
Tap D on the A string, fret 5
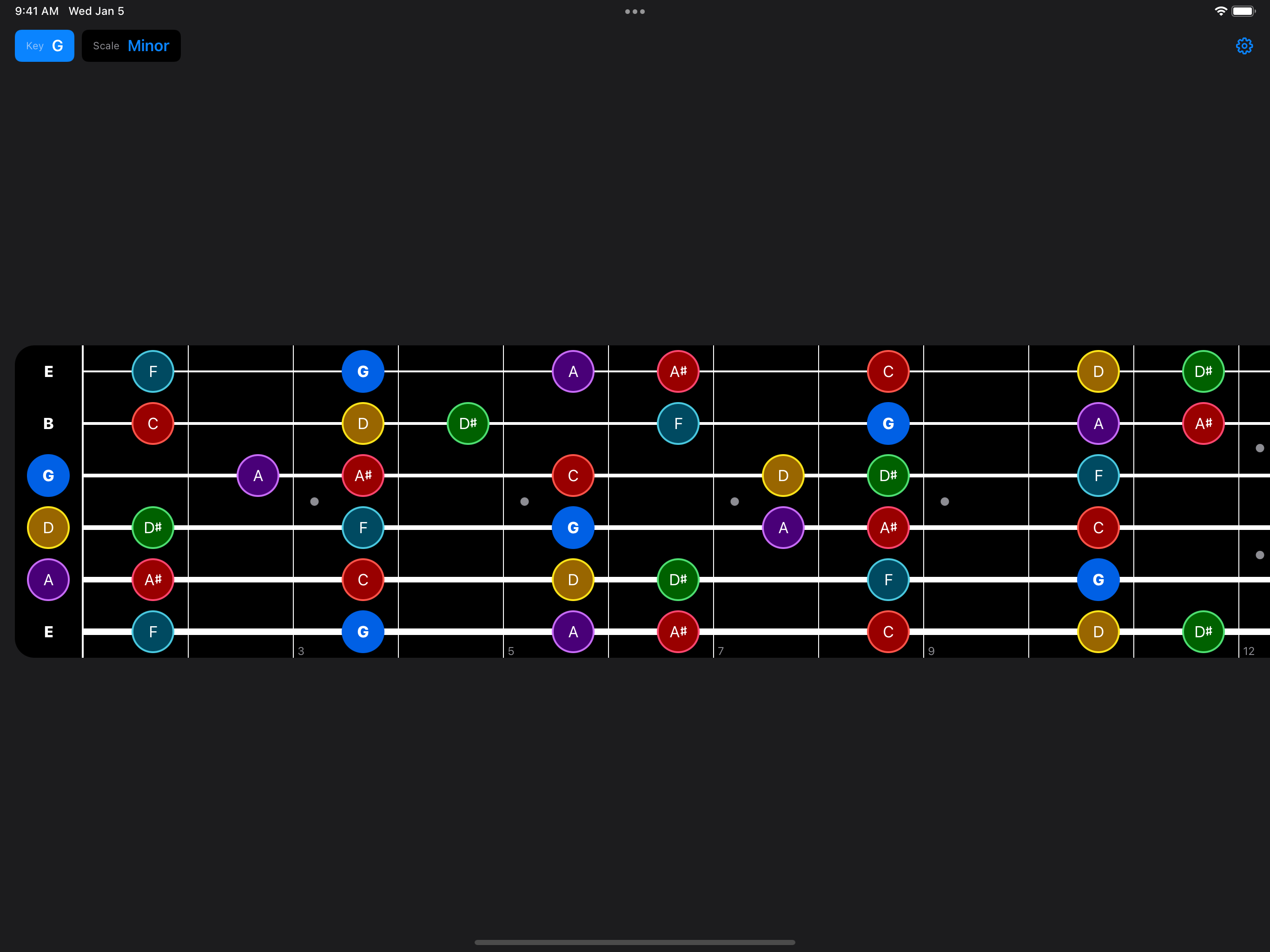point(573,580)
